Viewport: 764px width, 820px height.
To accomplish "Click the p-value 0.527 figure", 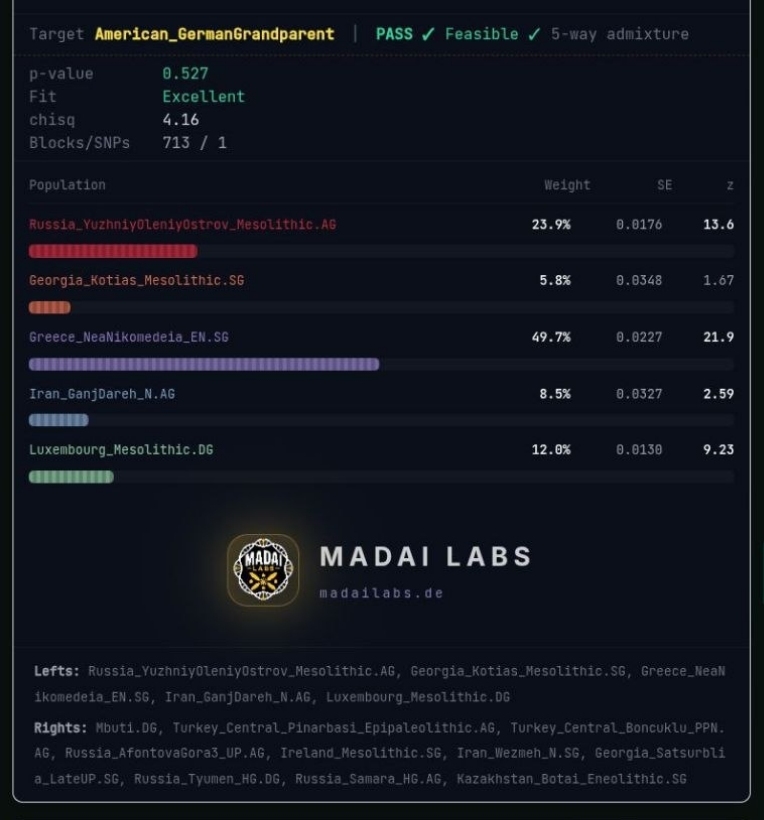I will pyautogui.click(x=185, y=73).
